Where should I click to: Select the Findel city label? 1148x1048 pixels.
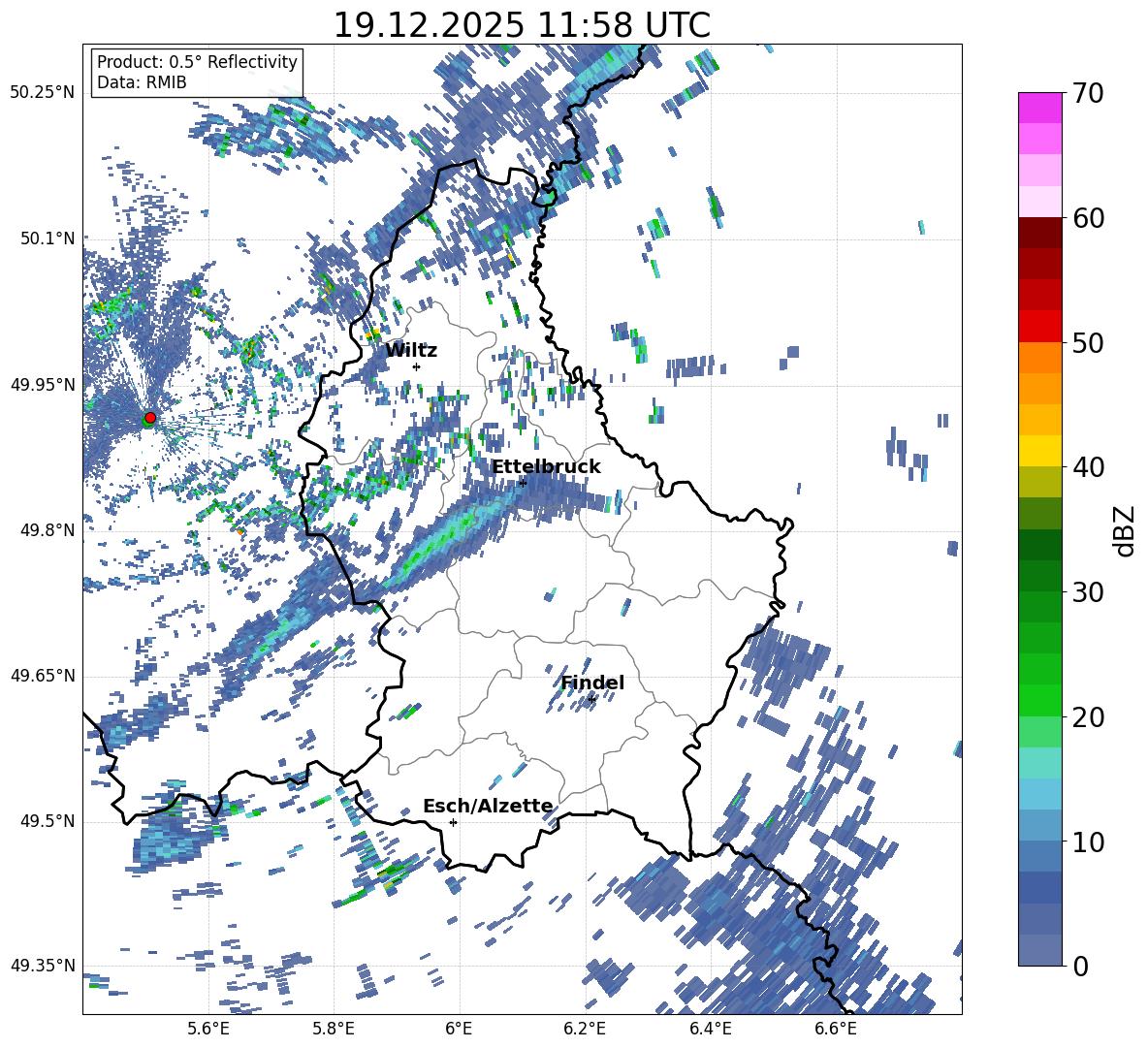[x=592, y=683]
